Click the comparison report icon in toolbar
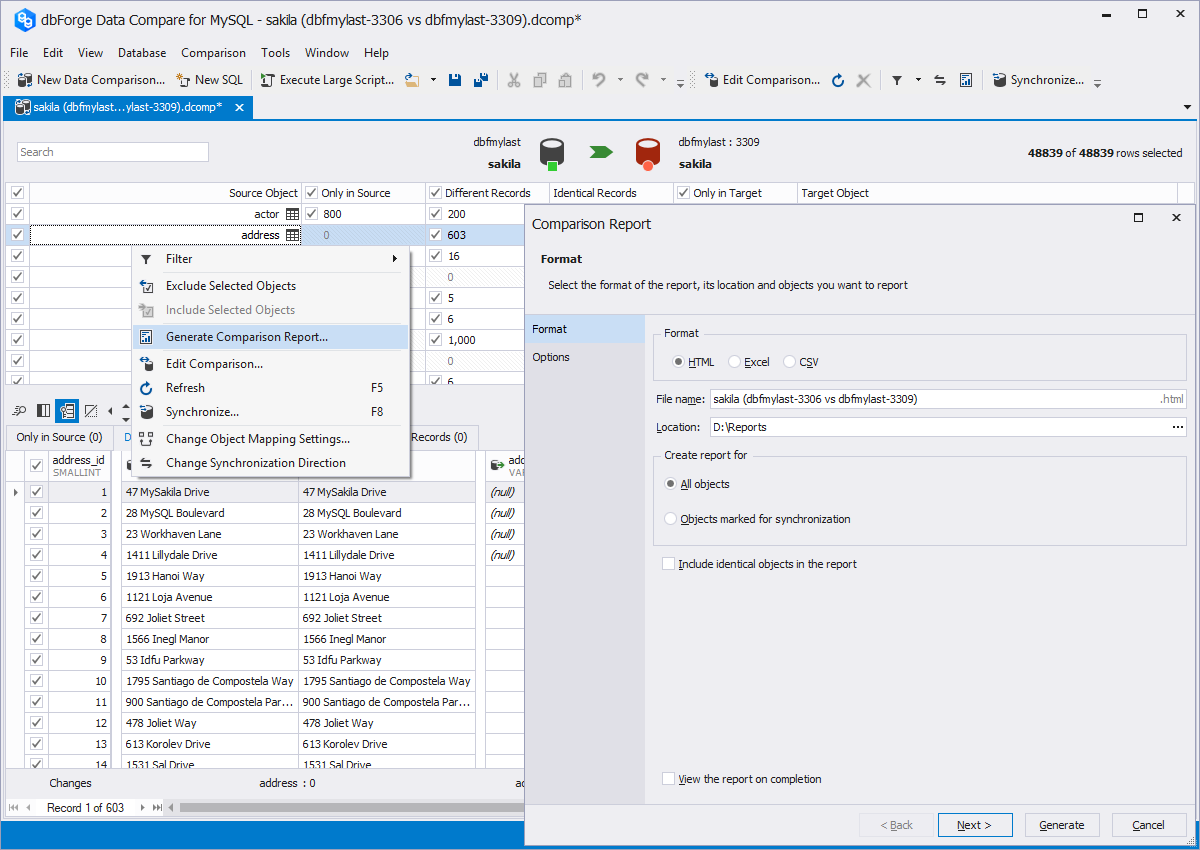This screenshot has width=1200, height=850. click(966, 80)
